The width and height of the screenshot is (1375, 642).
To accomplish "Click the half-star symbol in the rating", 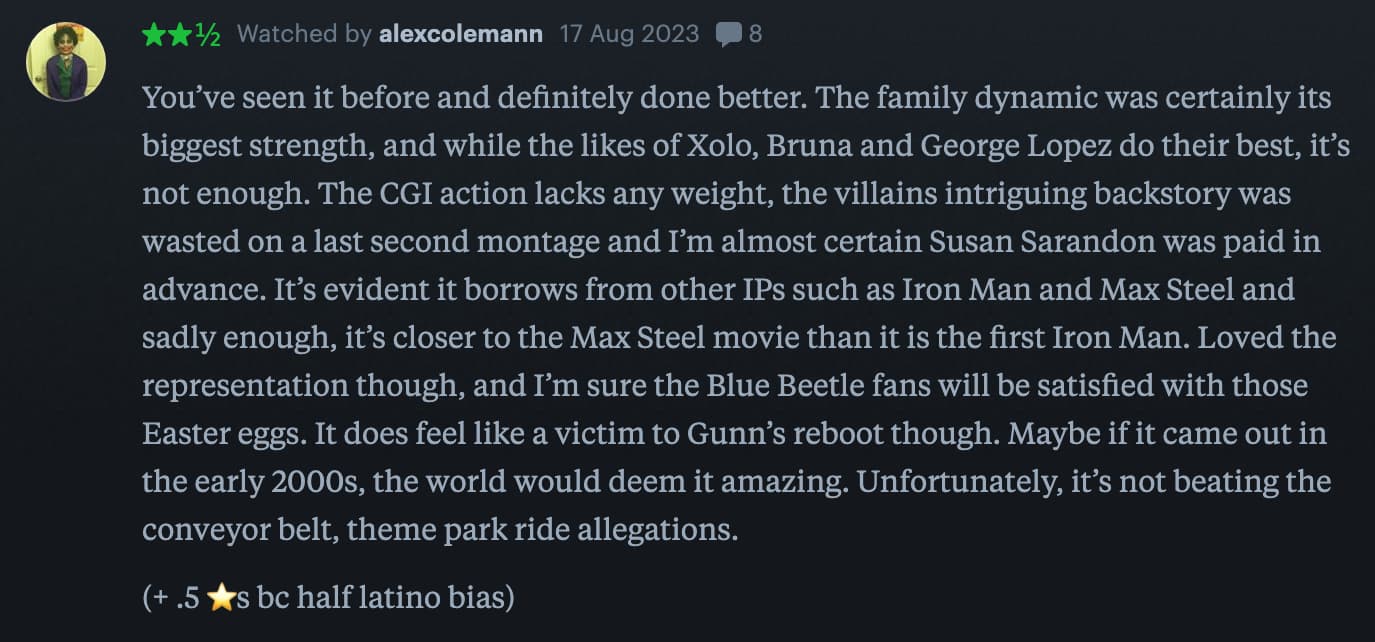I will click(206, 35).
